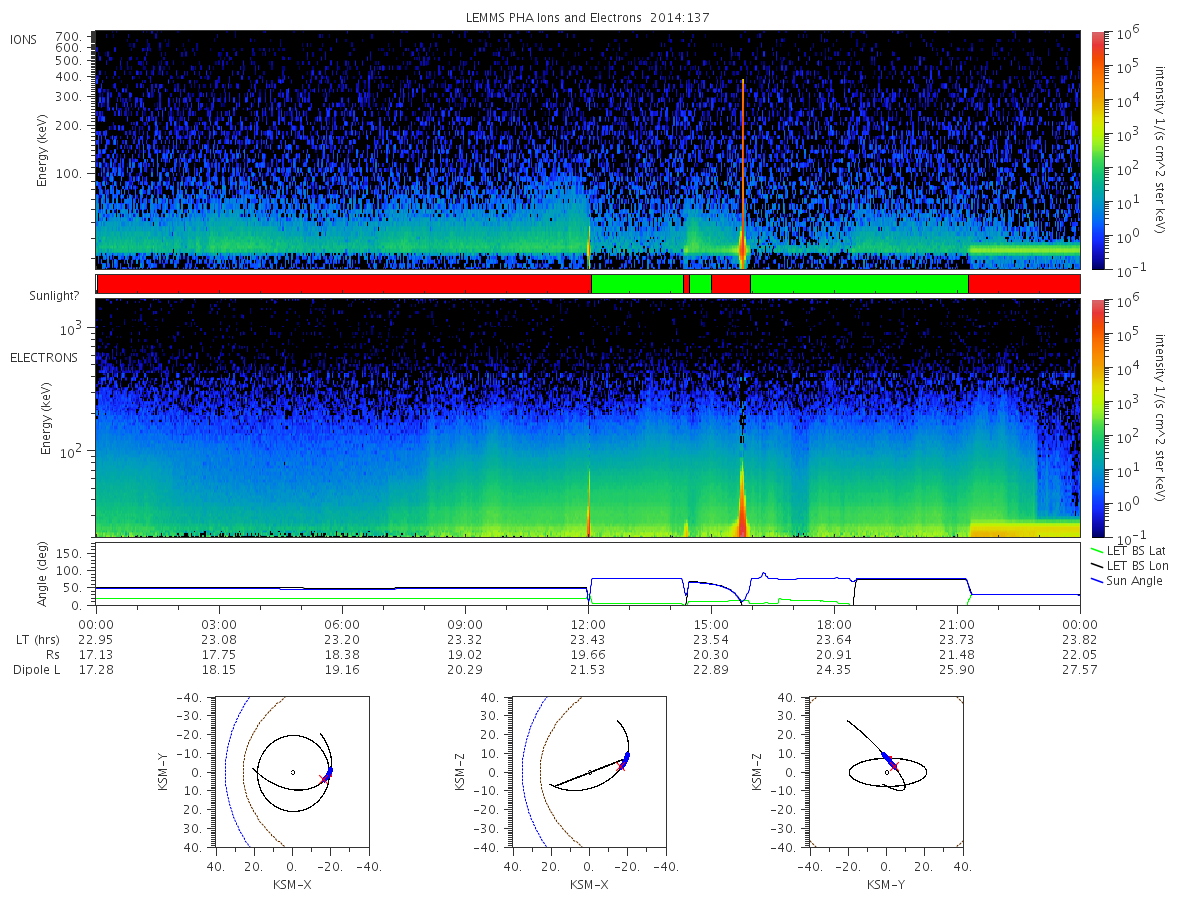Click the long green Sunlight bar segment
1200x900 pixels.
point(859,284)
